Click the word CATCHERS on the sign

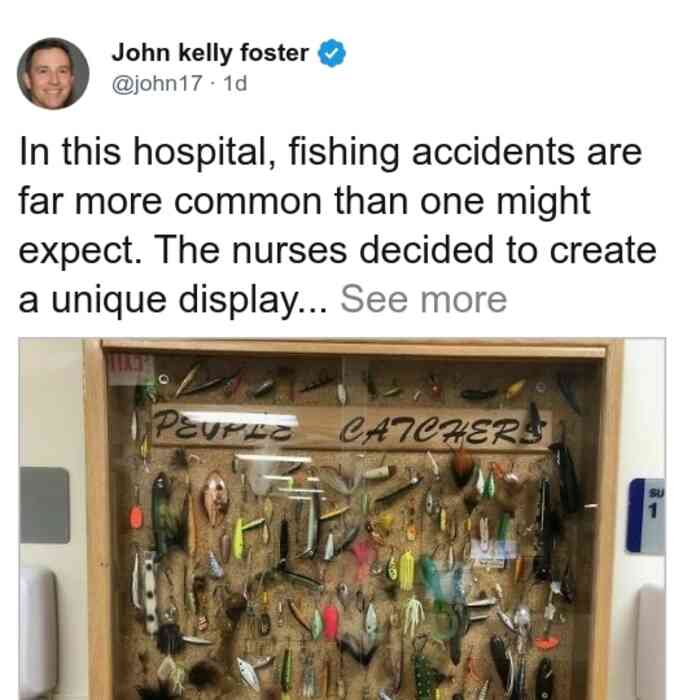coord(442,430)
